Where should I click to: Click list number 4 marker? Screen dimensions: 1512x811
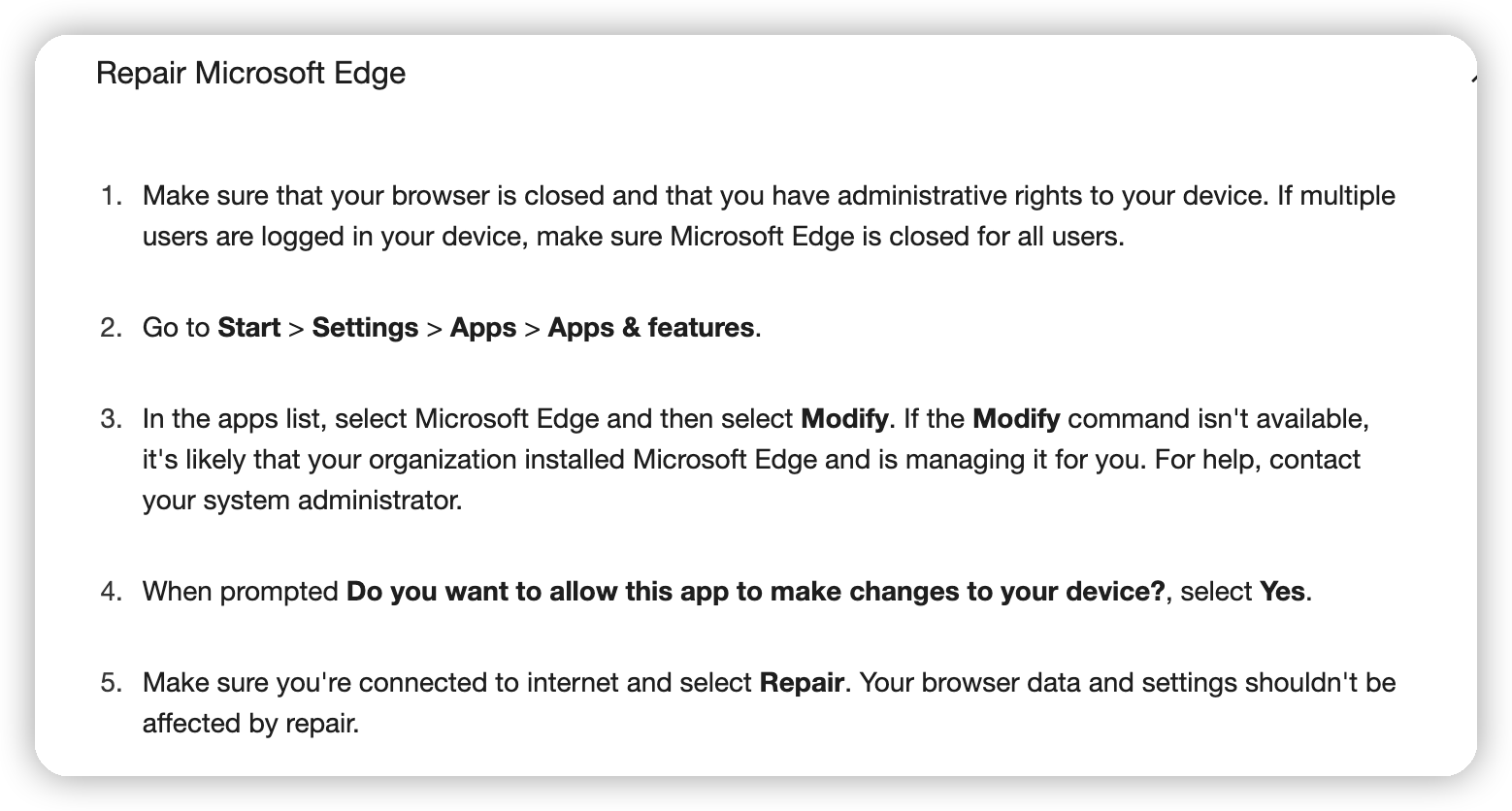coord(112,592)
